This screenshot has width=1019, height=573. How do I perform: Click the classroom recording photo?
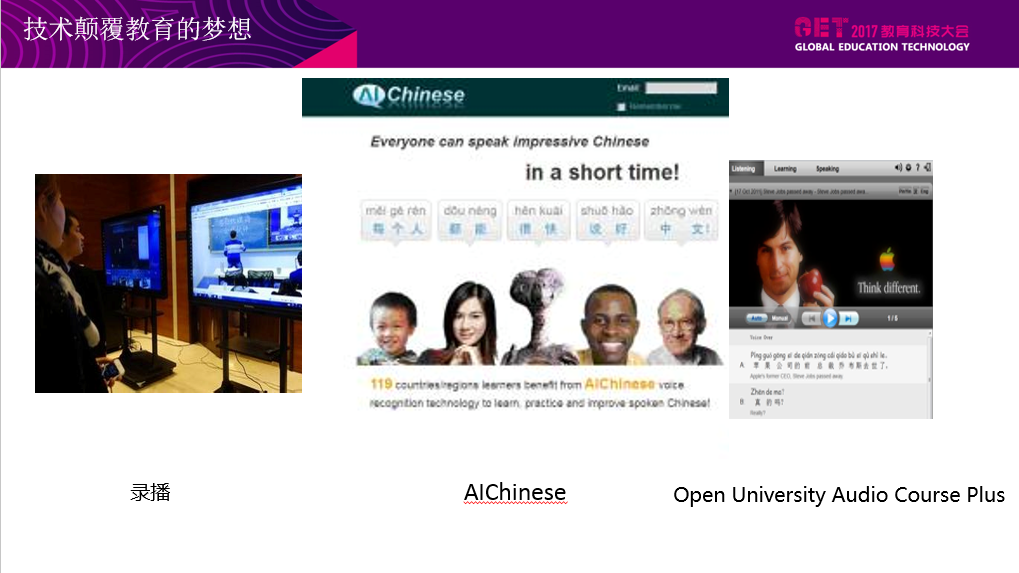[168, 283]
